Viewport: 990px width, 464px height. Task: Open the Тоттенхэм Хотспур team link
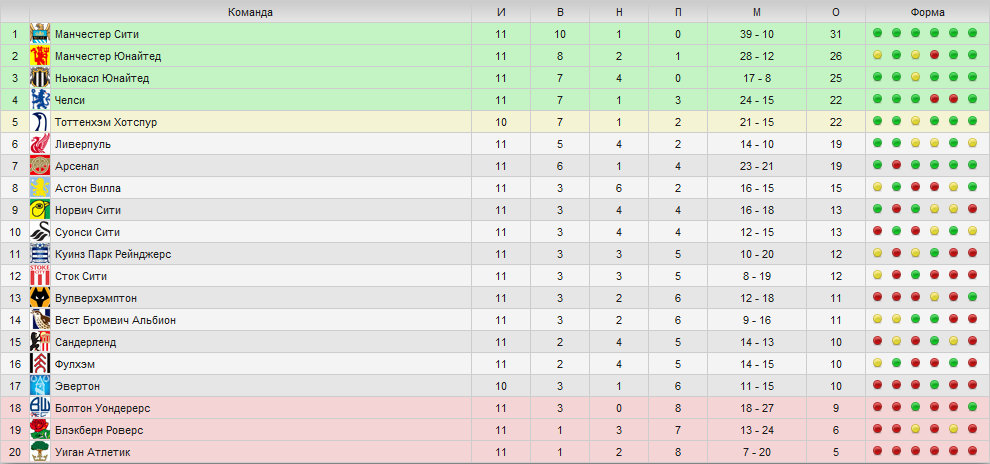[x=105, y=122]
